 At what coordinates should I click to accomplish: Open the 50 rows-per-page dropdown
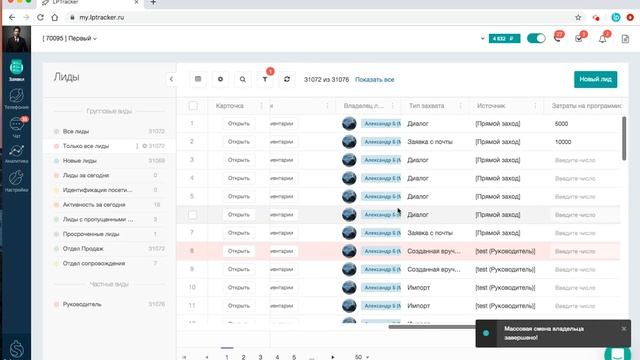pos(362,357)
